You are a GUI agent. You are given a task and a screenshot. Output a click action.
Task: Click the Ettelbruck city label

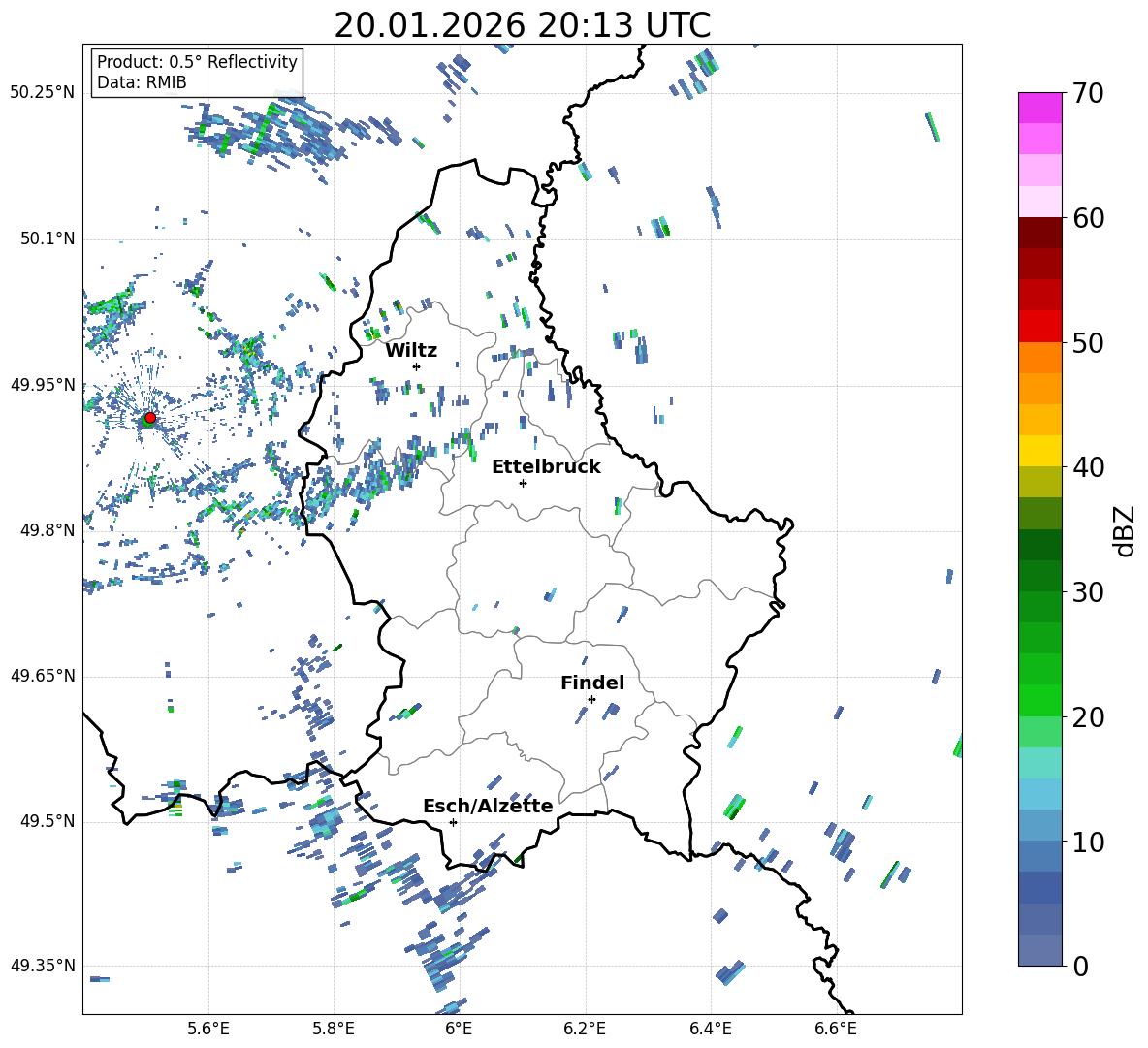tap(546, 467)
